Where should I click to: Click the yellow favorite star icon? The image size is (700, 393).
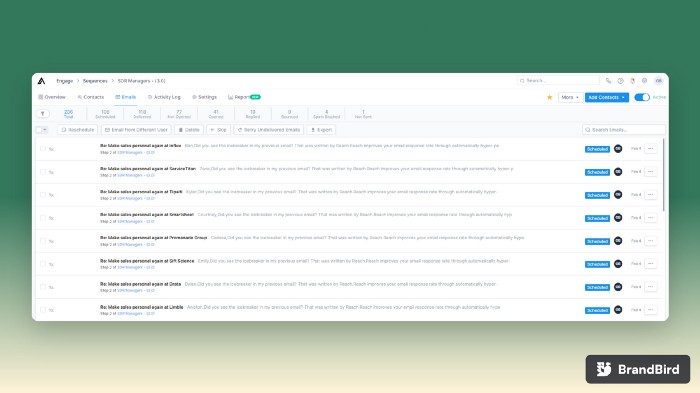550,97
